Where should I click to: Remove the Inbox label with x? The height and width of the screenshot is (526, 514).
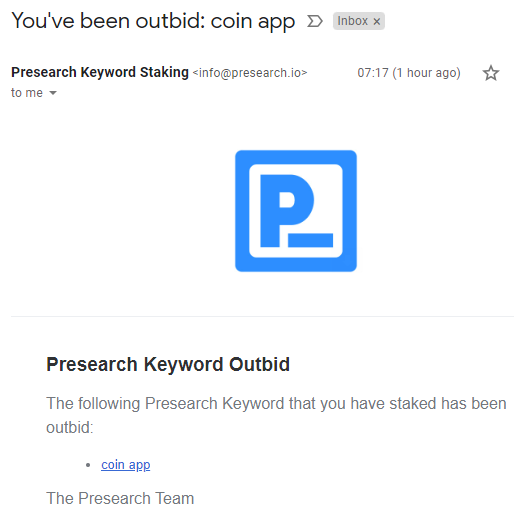point(377,21)
